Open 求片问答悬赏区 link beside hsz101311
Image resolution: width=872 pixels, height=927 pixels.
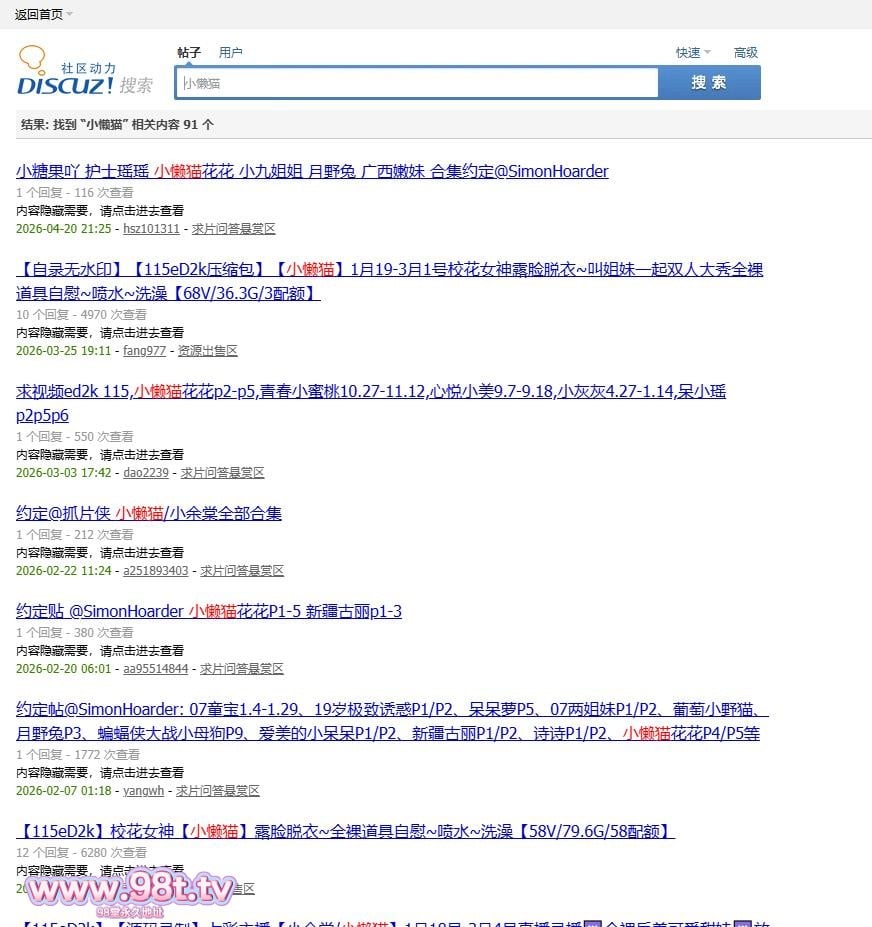[x=234, y=229]
